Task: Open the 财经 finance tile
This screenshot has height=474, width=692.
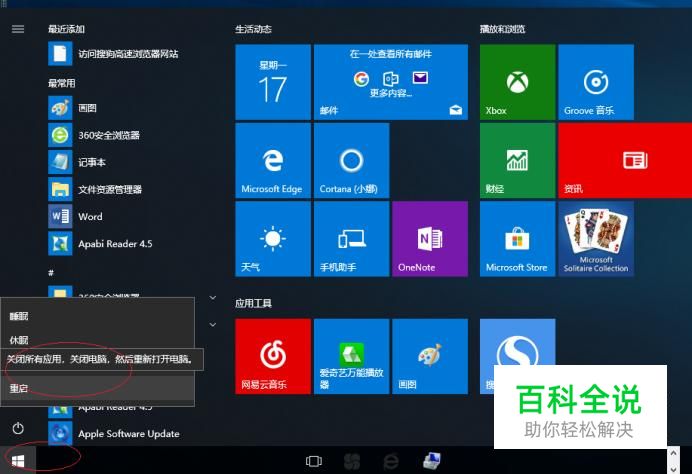Action: pos(517,160)
